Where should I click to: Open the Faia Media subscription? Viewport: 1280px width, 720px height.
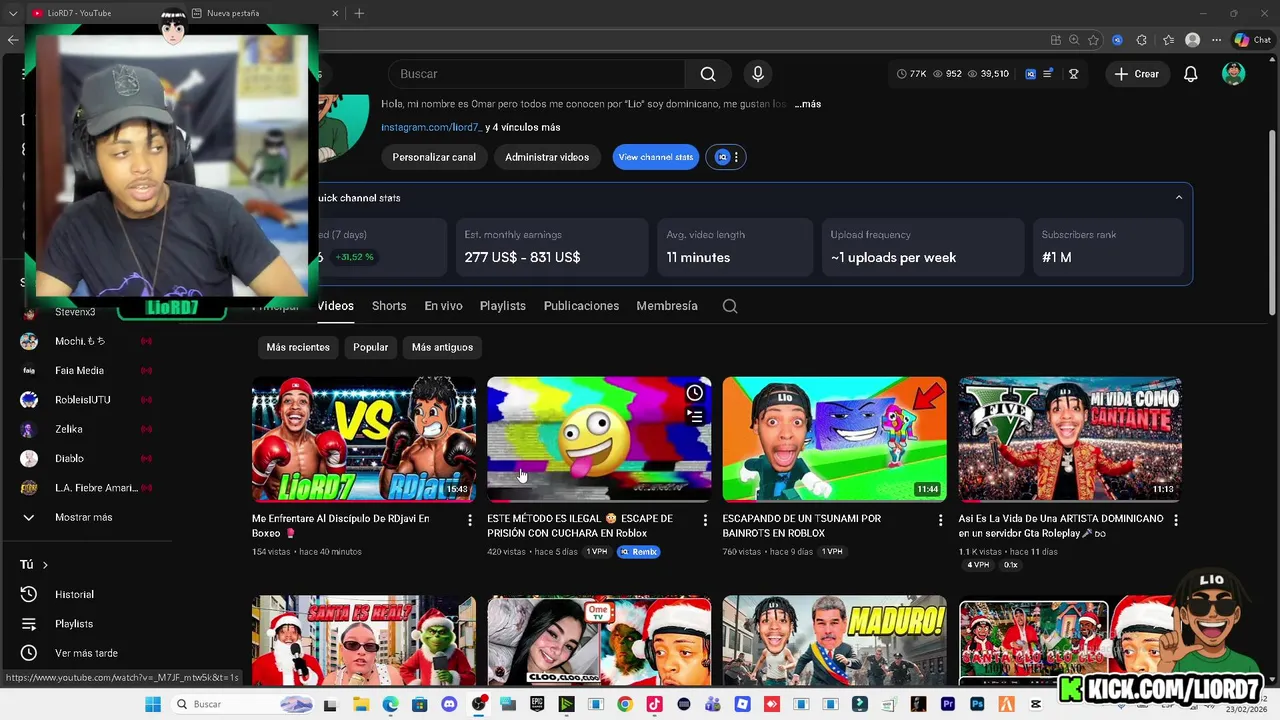(x=79, y=370)
